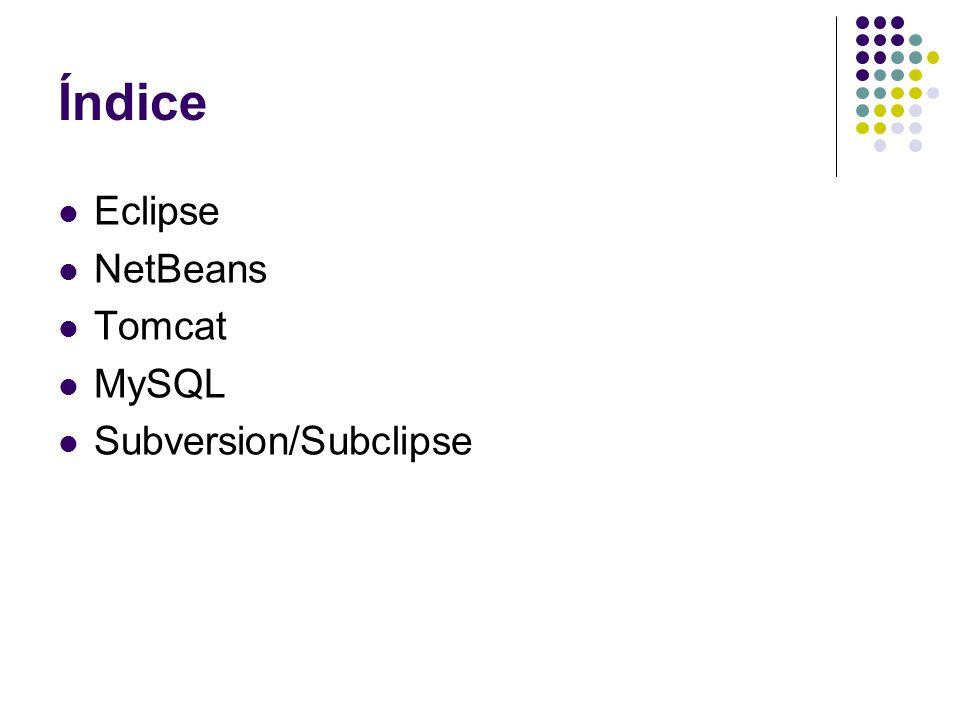Select the Eclipse bullet text
Viewport: 960px width, 720px height.
(157, 212)
